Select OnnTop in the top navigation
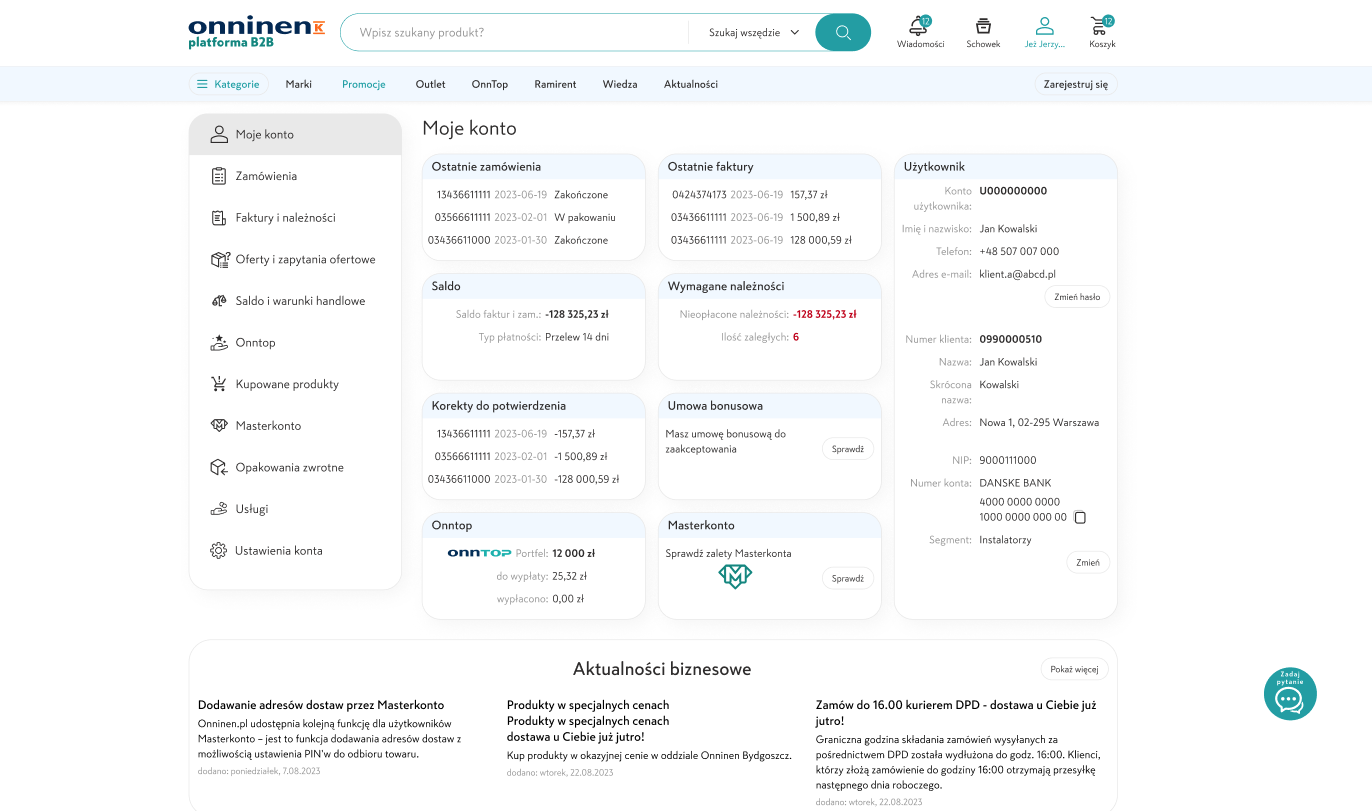 coord(490,84)
